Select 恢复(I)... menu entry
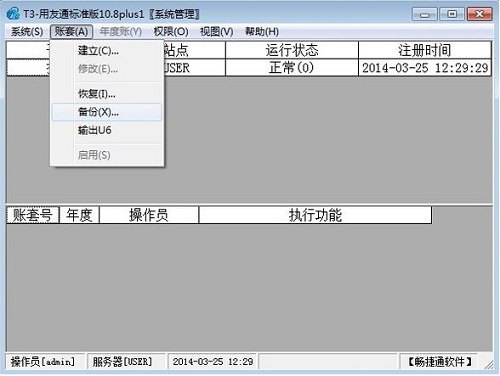 point(107,94)
